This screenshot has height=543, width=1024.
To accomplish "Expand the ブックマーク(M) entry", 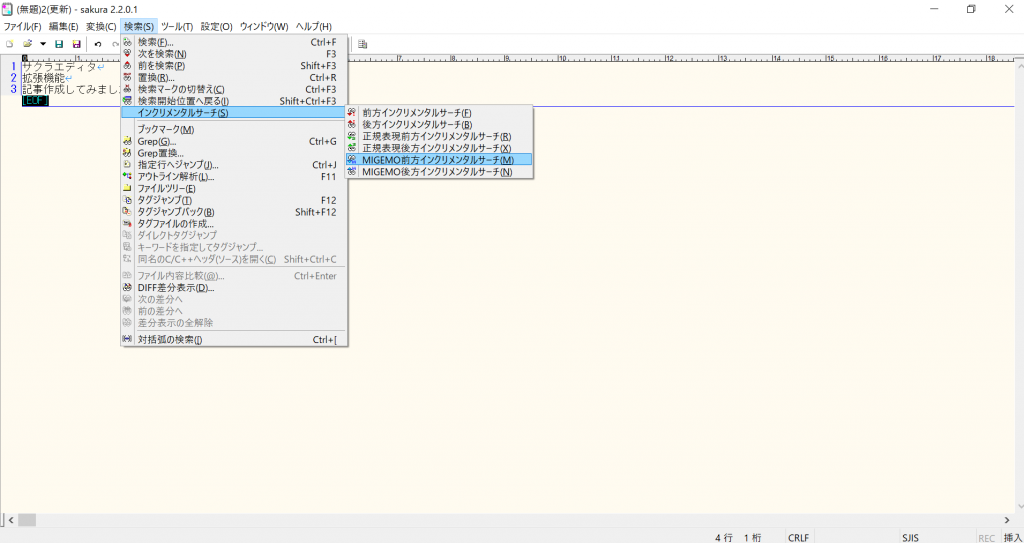I will pos(234,129).
